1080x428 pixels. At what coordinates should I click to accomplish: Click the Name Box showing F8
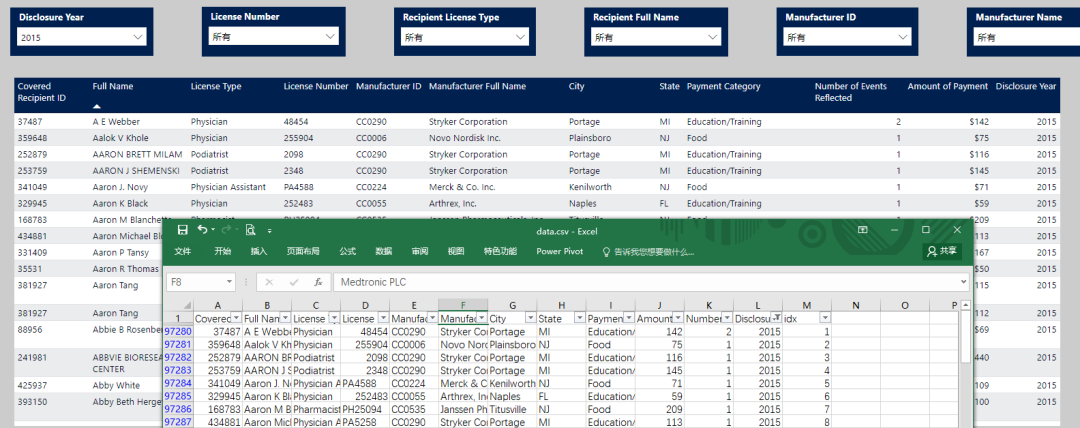[x=196, y=282]
